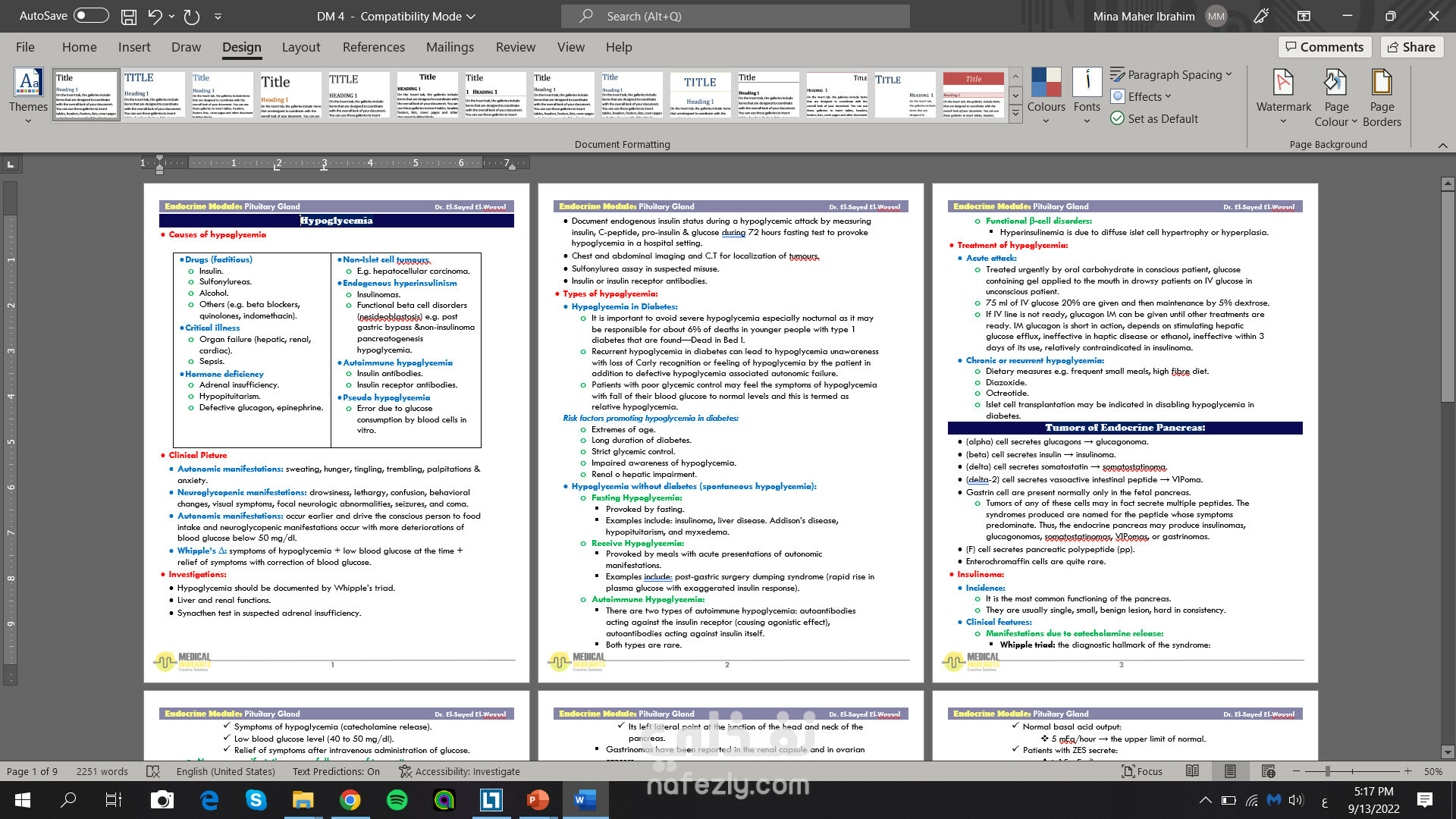Collapse the ribbon with the chevron
The image size is (1456, 819).
[1442, 146]
